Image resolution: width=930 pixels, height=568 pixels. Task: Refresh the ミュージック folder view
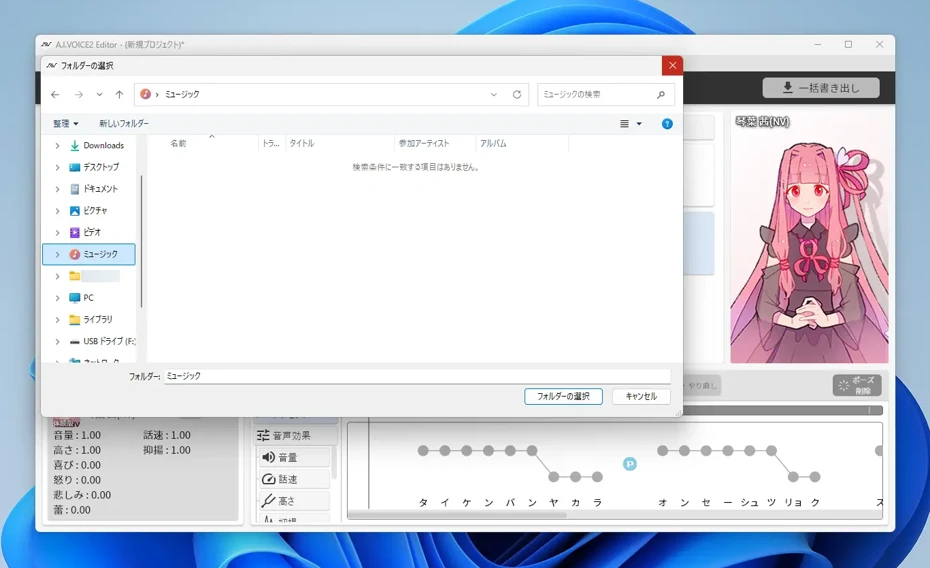[x=517, y=94]
